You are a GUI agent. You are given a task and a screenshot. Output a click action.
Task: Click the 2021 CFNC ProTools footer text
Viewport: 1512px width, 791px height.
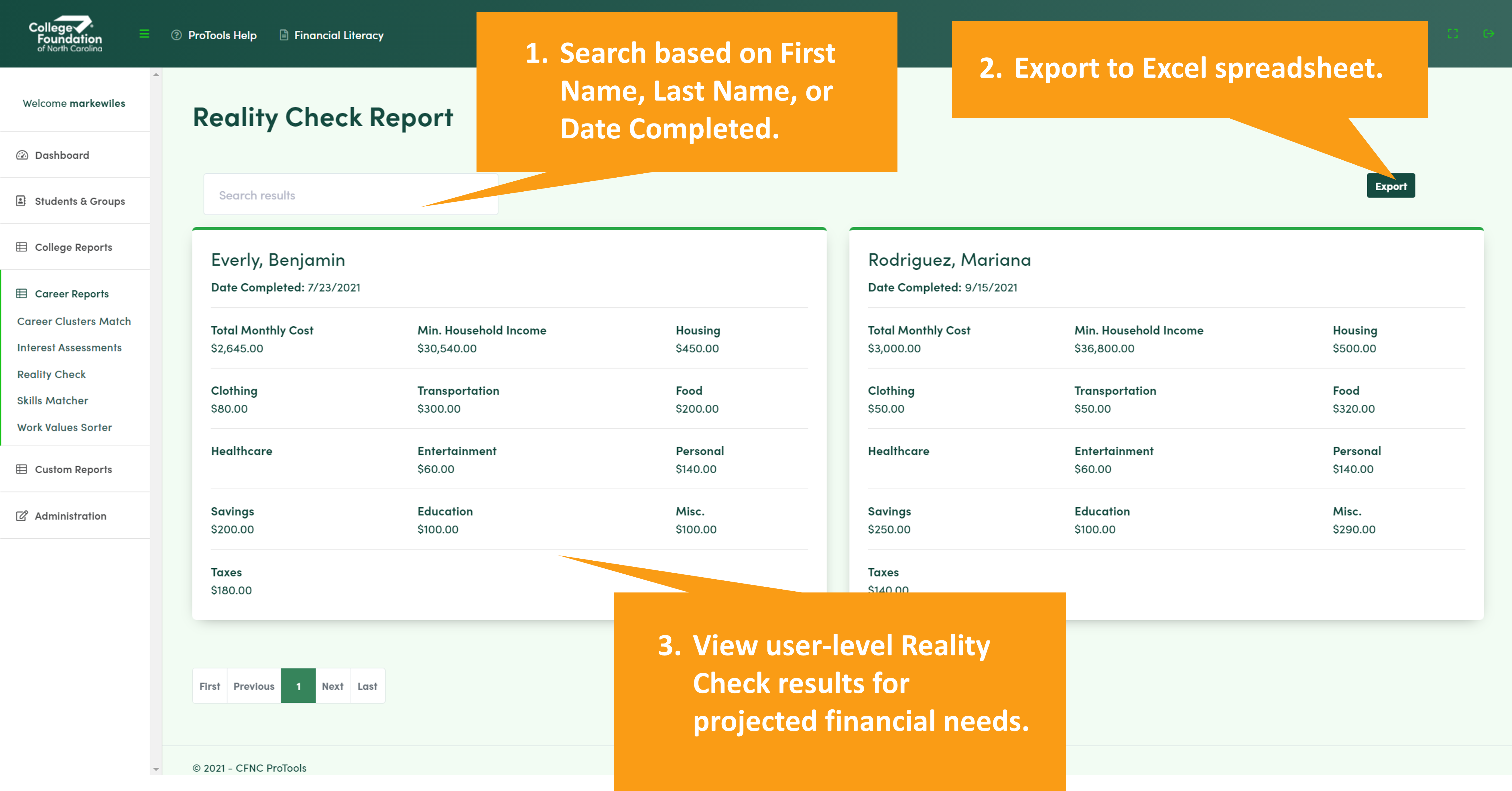pos(249,768)
